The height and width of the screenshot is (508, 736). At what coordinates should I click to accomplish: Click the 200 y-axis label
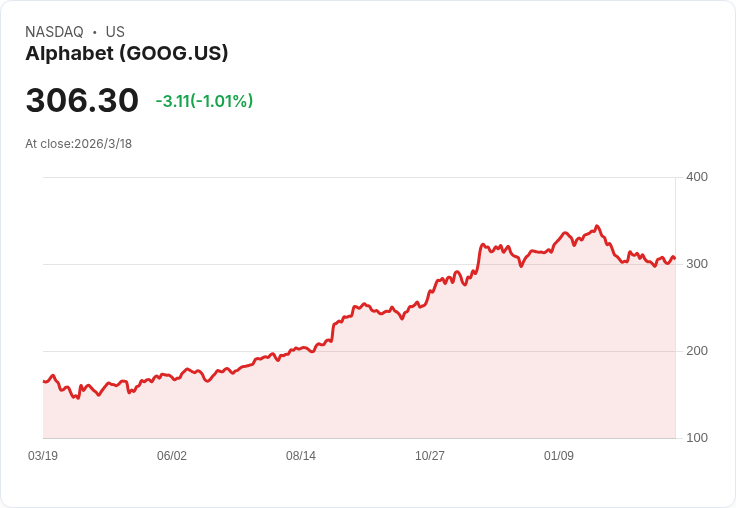(x=697, y=351)
